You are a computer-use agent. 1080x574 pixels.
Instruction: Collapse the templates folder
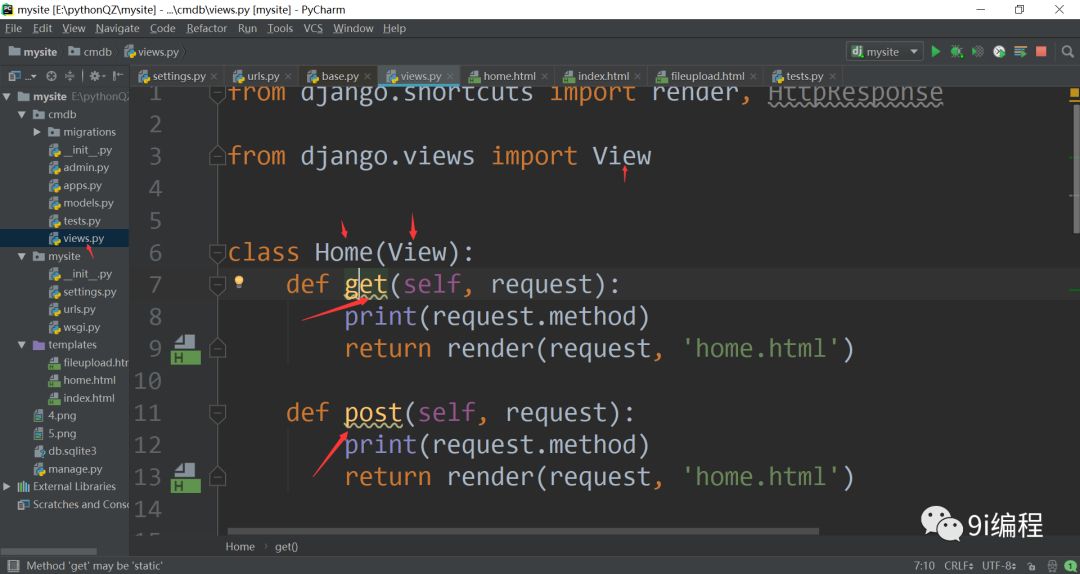click(x=22, y=345)
